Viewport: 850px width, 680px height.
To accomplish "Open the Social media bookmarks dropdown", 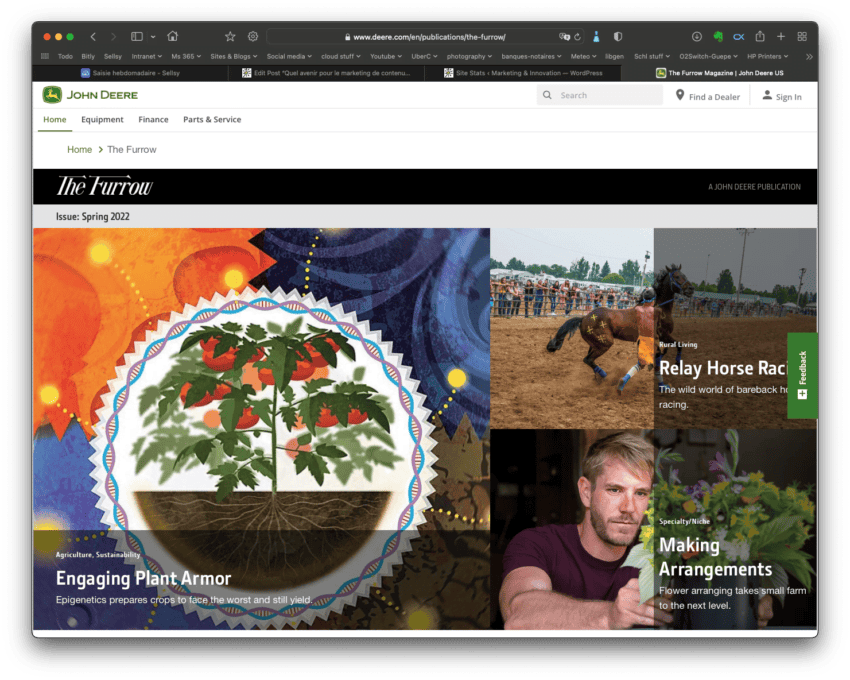I will click(289, 56).
